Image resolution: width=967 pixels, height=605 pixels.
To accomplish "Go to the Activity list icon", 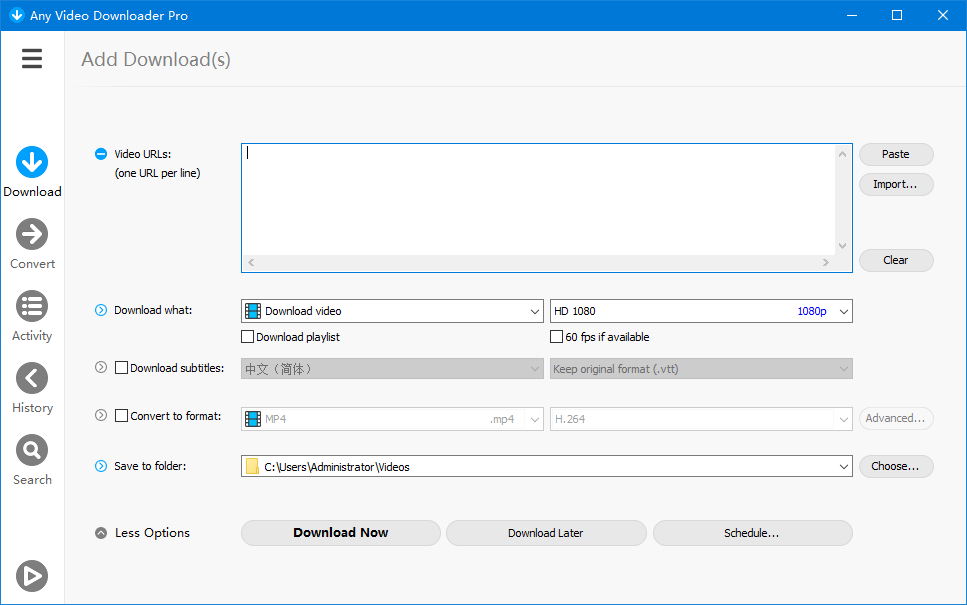I will 32,307.
